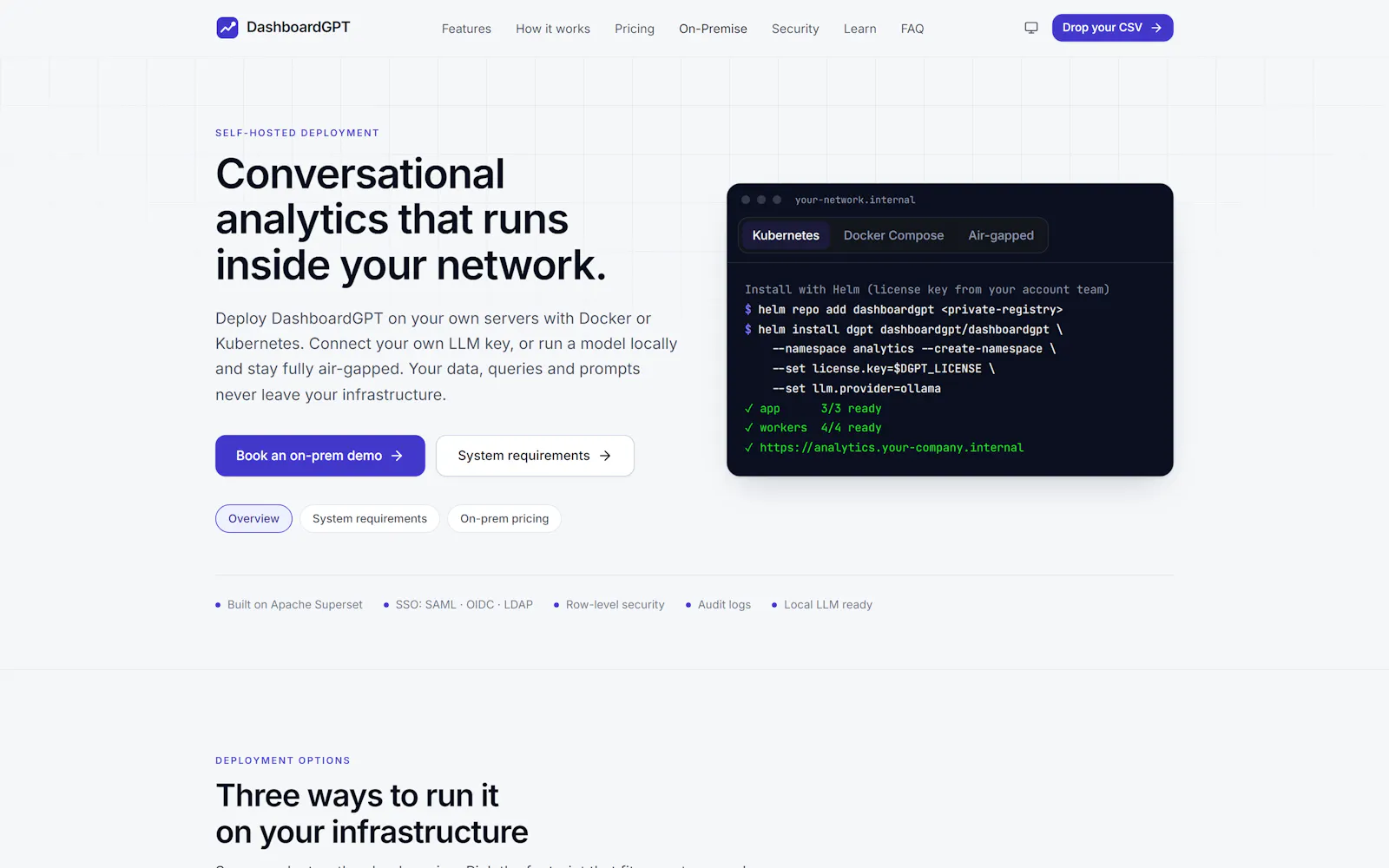Screen dimensions: 1389x868
Task: Click the 'helm repo add dashboardgpt' command line
Action: coord(904,310)
